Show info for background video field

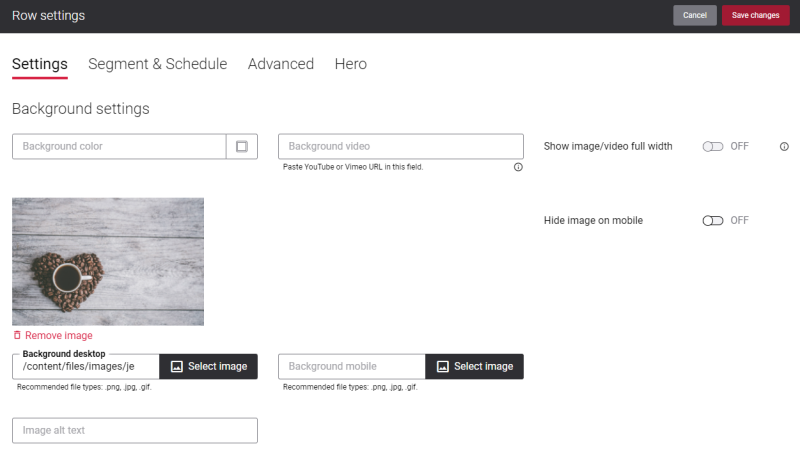pos(518,167)
